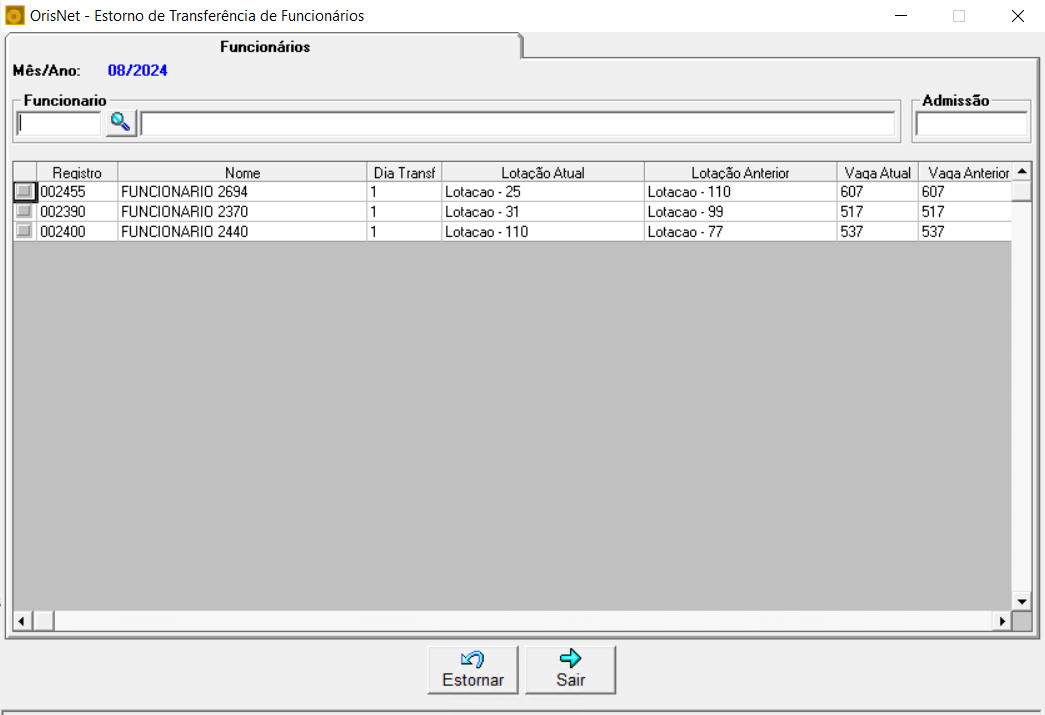1045x715 pixels.
Task: Tick the checkbox for registro 002455
Action: pos(24,192)
